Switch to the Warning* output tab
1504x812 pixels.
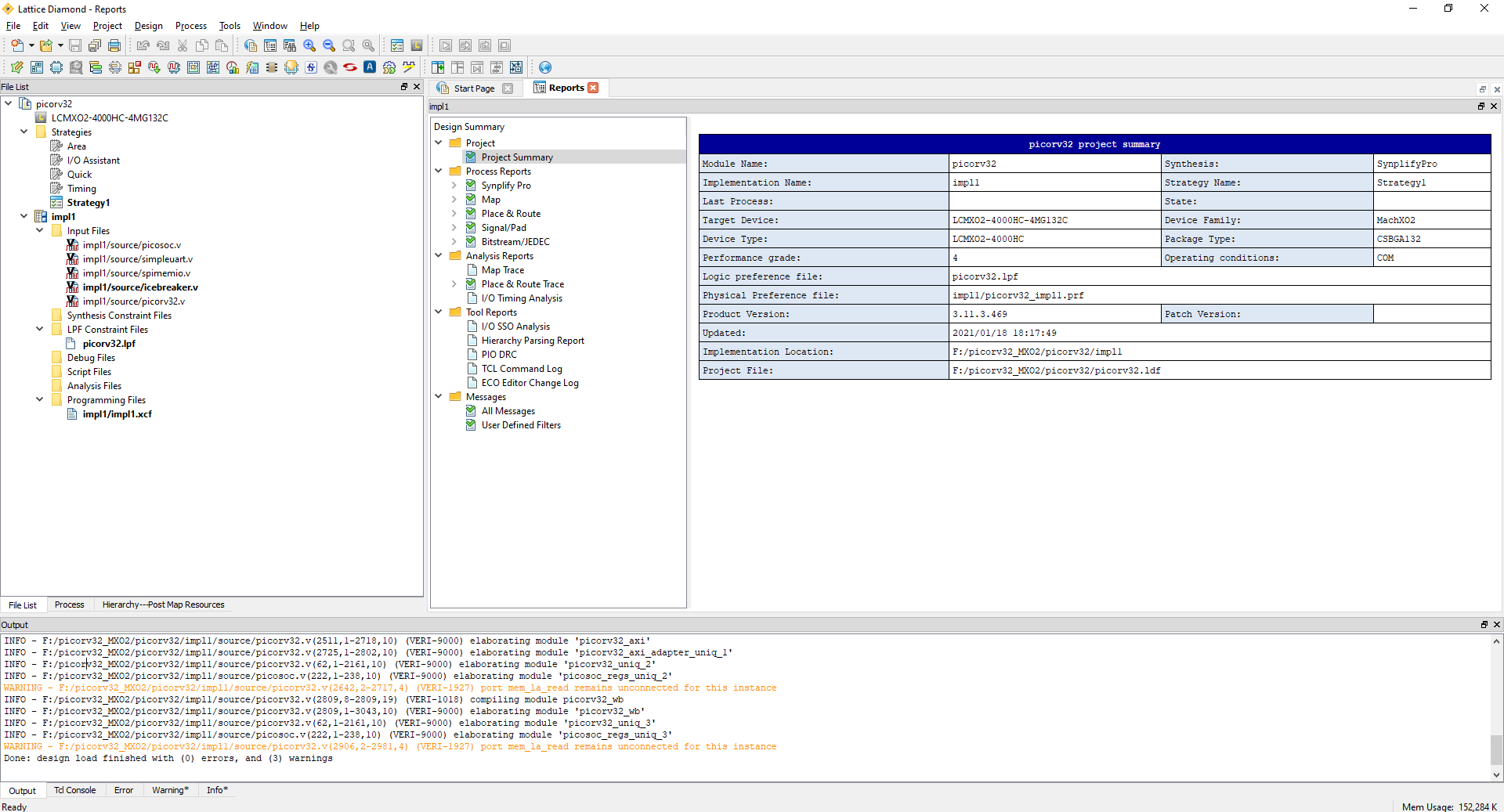tap(170, 790)
